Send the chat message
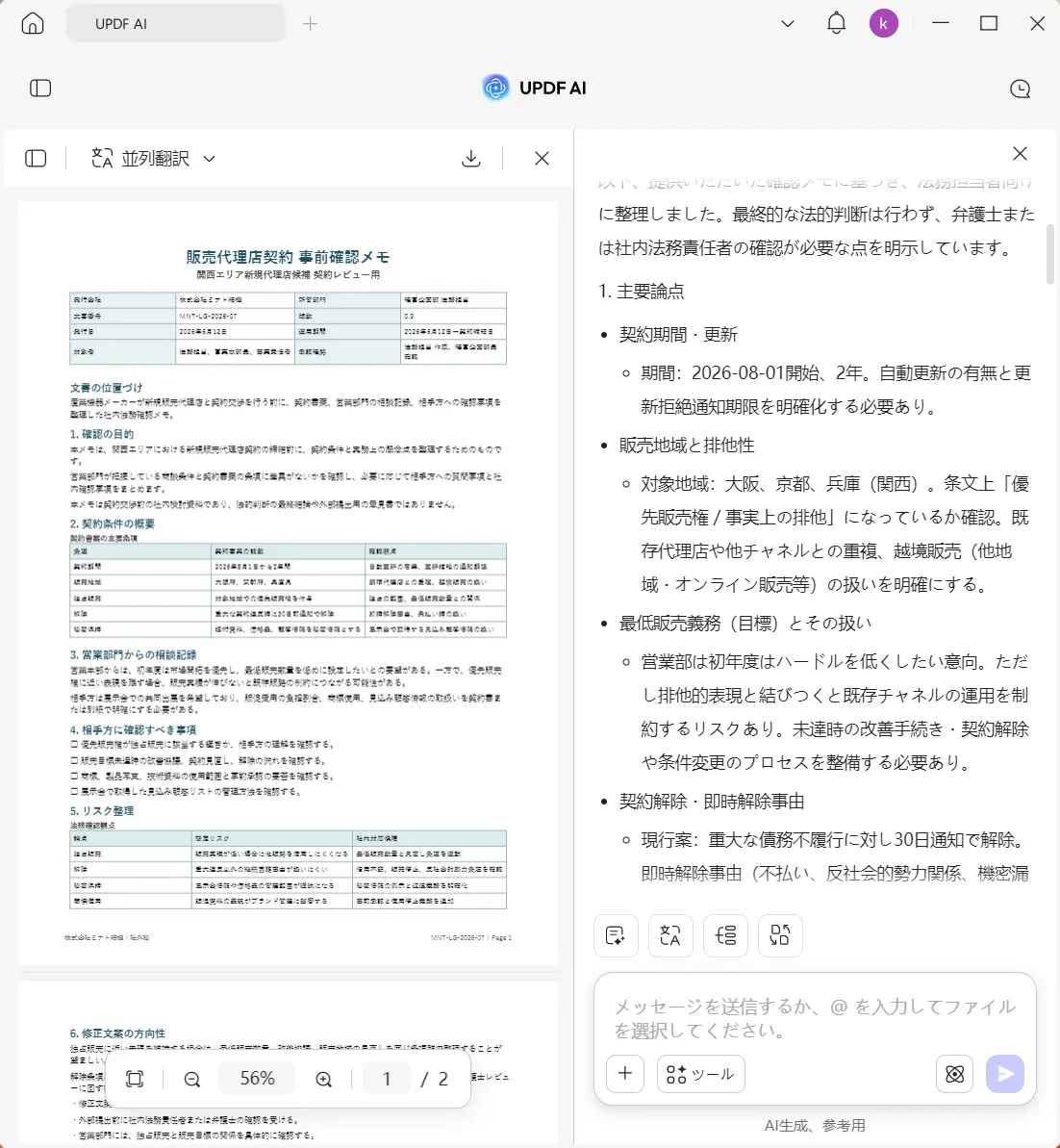 pos(1005,1073)
